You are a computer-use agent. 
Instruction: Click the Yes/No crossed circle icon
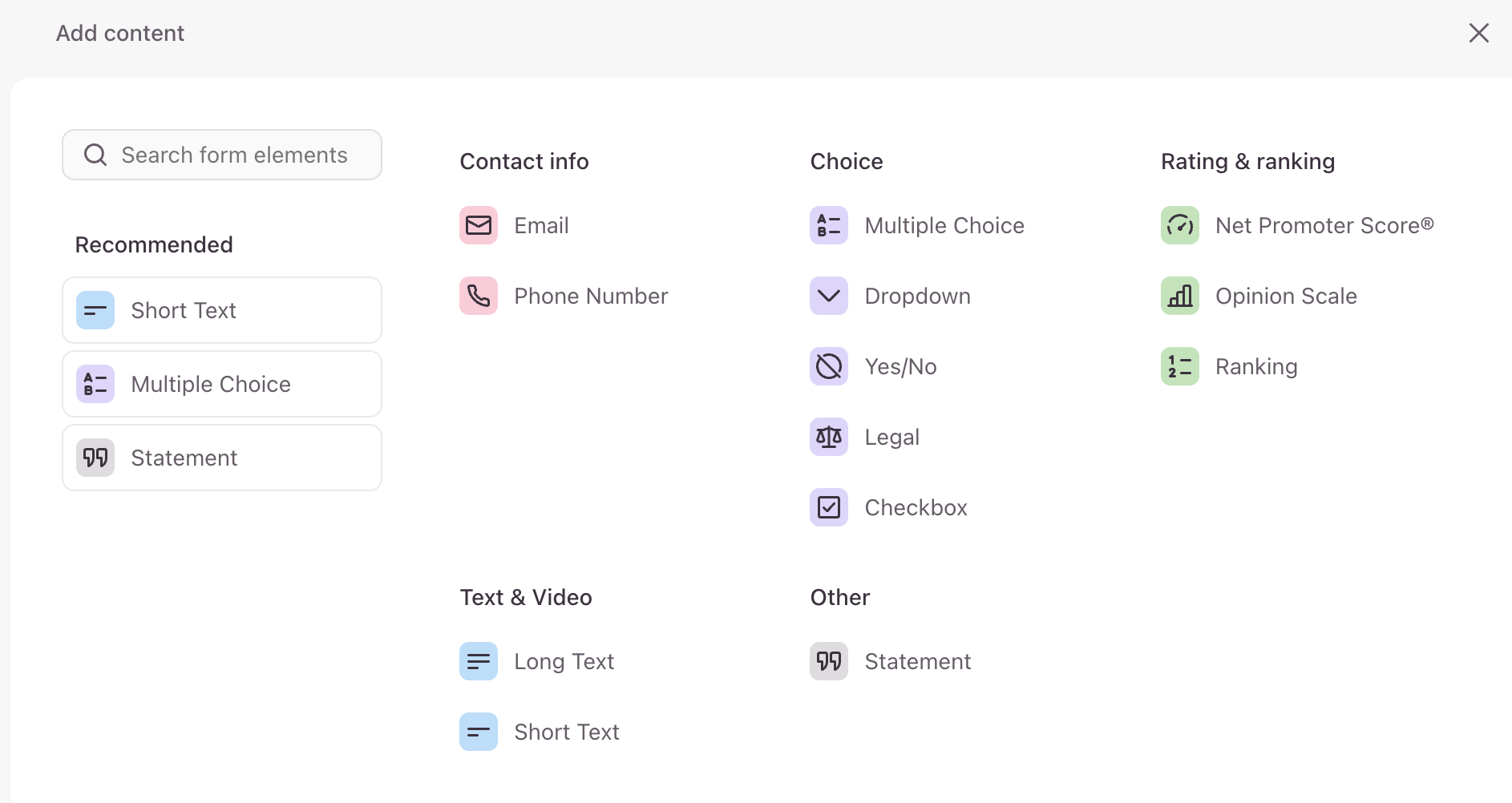[x=829, y=366]
